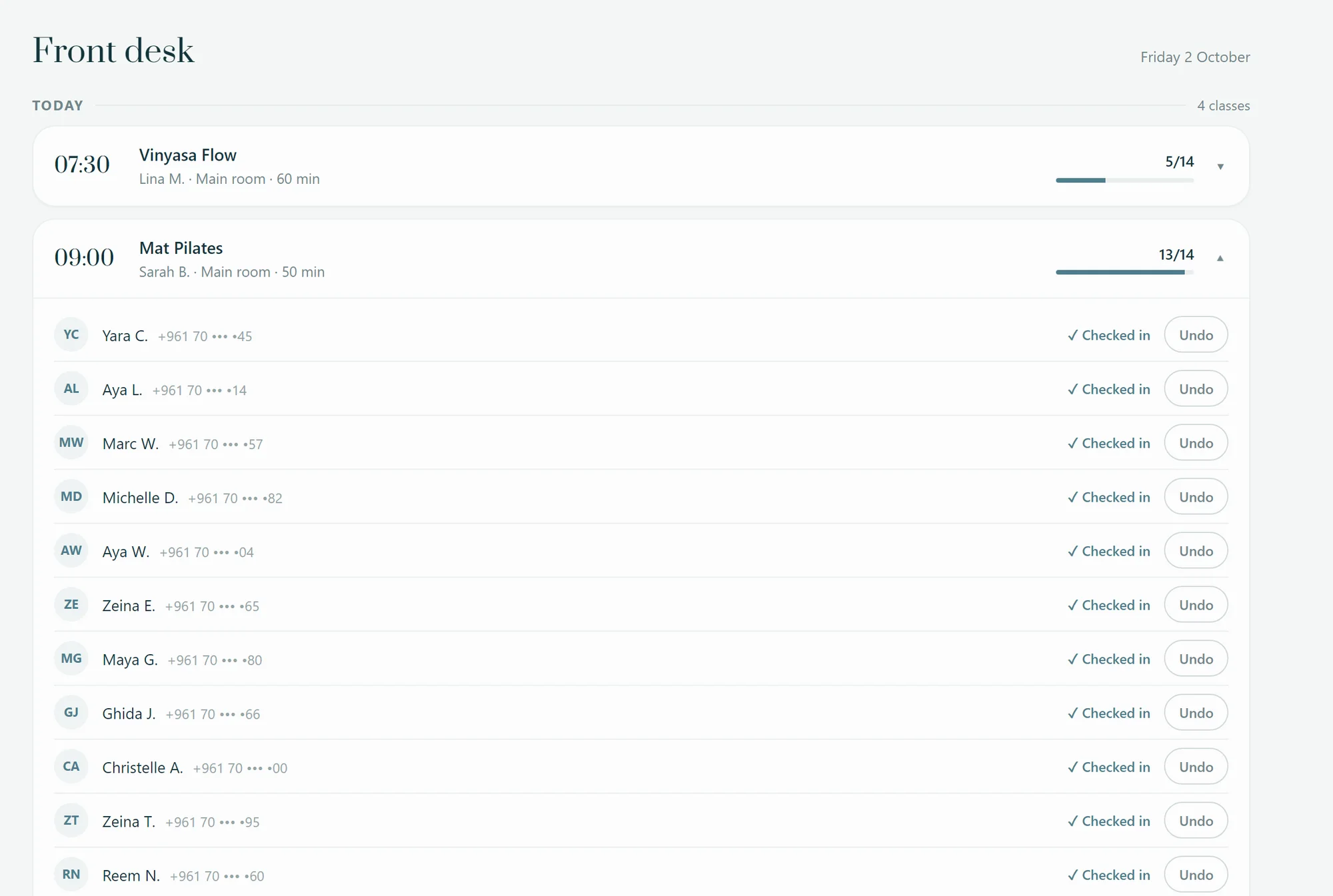The height and width of the screenshot is (896, 1333).
Task: Click the name Christelle A.
Action: [143, 767]
